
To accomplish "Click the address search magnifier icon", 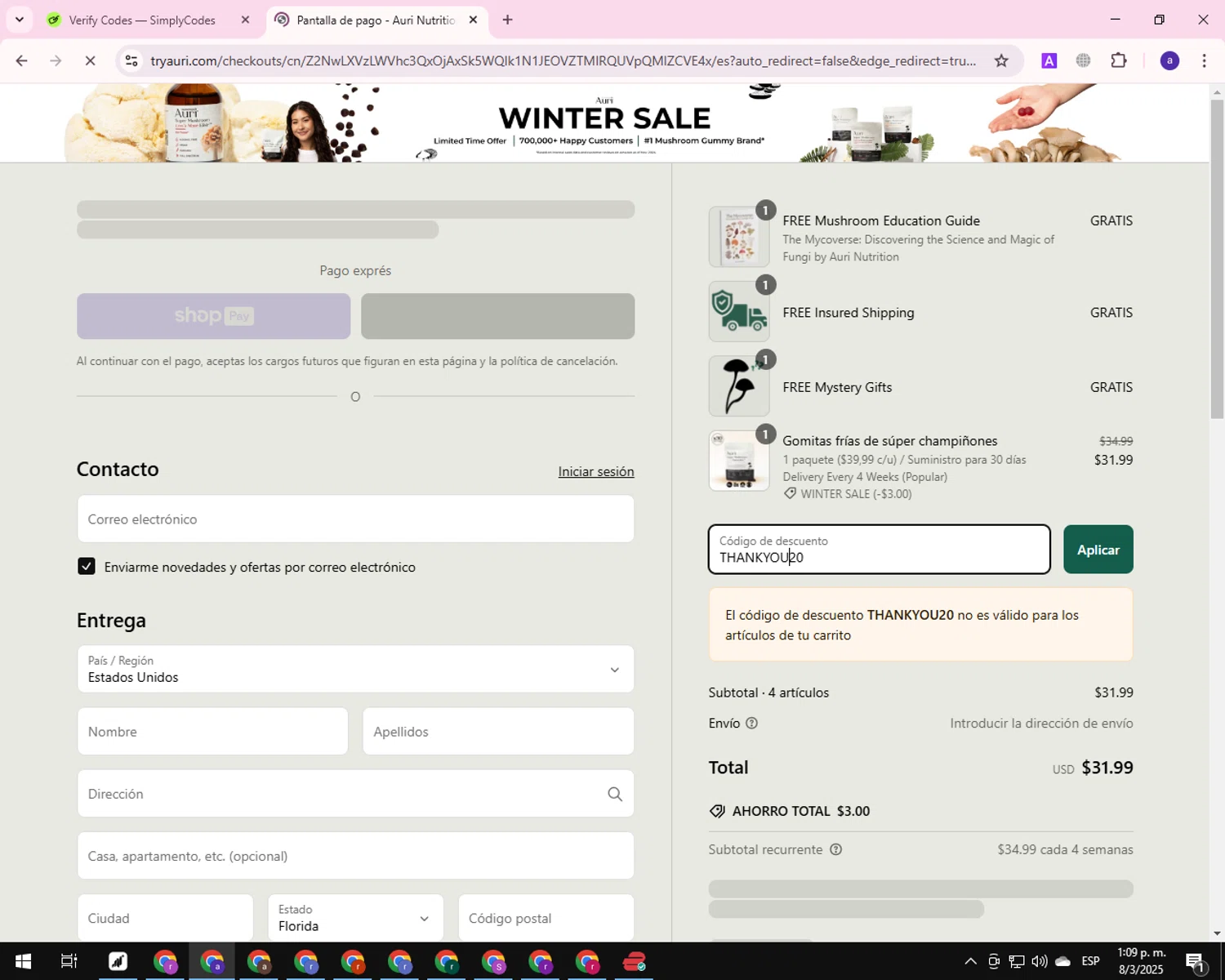I will point(615,794).
